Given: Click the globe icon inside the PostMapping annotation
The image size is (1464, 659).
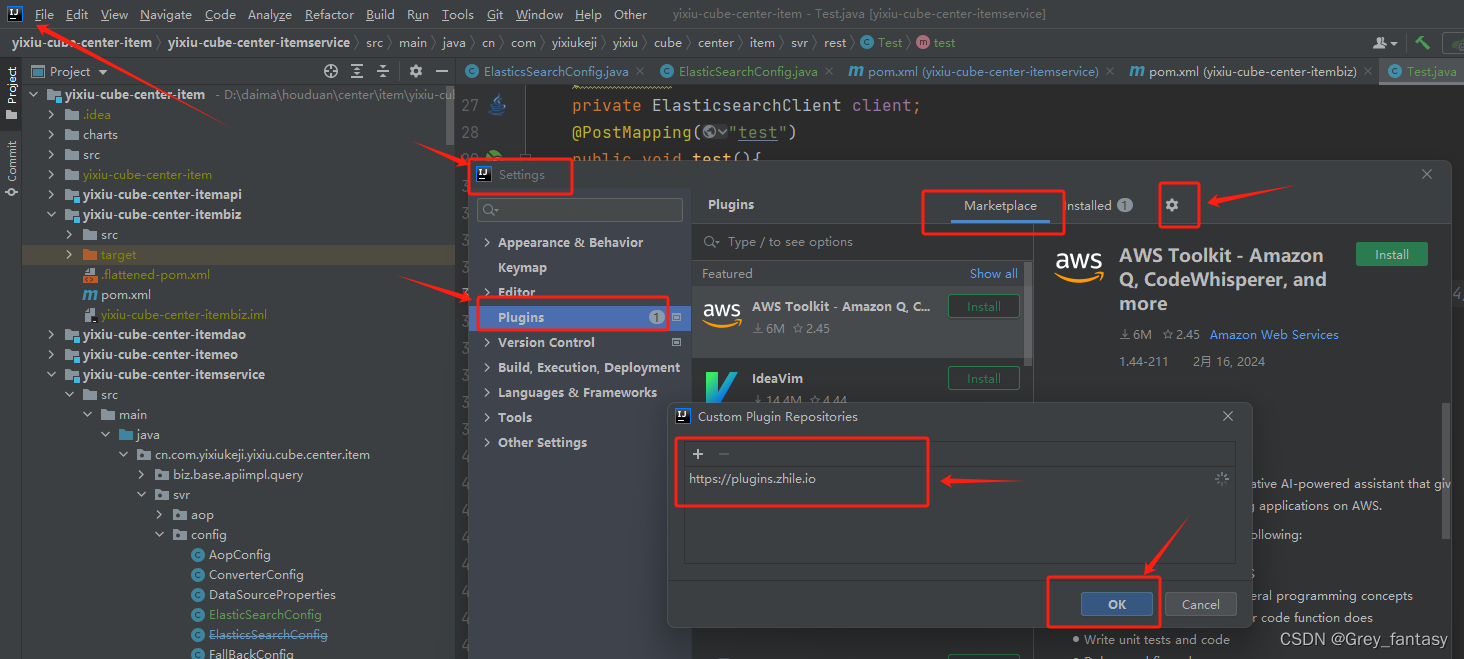Looking at the screenshot, I should pyautogui.click(x=709, y=132).
